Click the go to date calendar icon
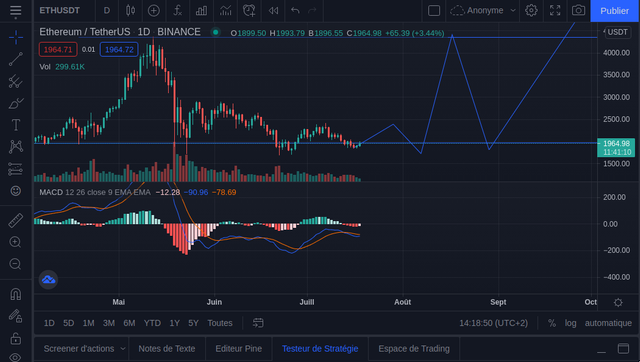This screenshot has width=640, height=362. click(258, 323)
